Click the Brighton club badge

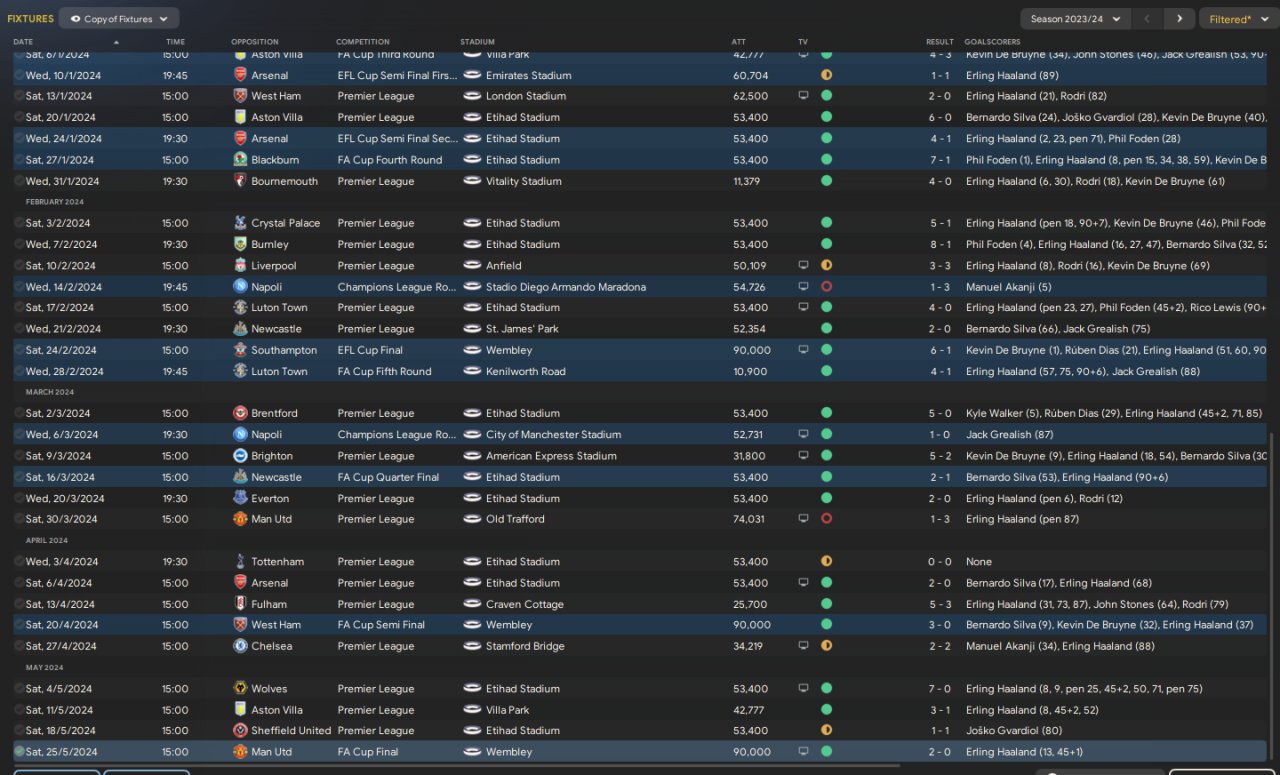click(x=240, y=456)
